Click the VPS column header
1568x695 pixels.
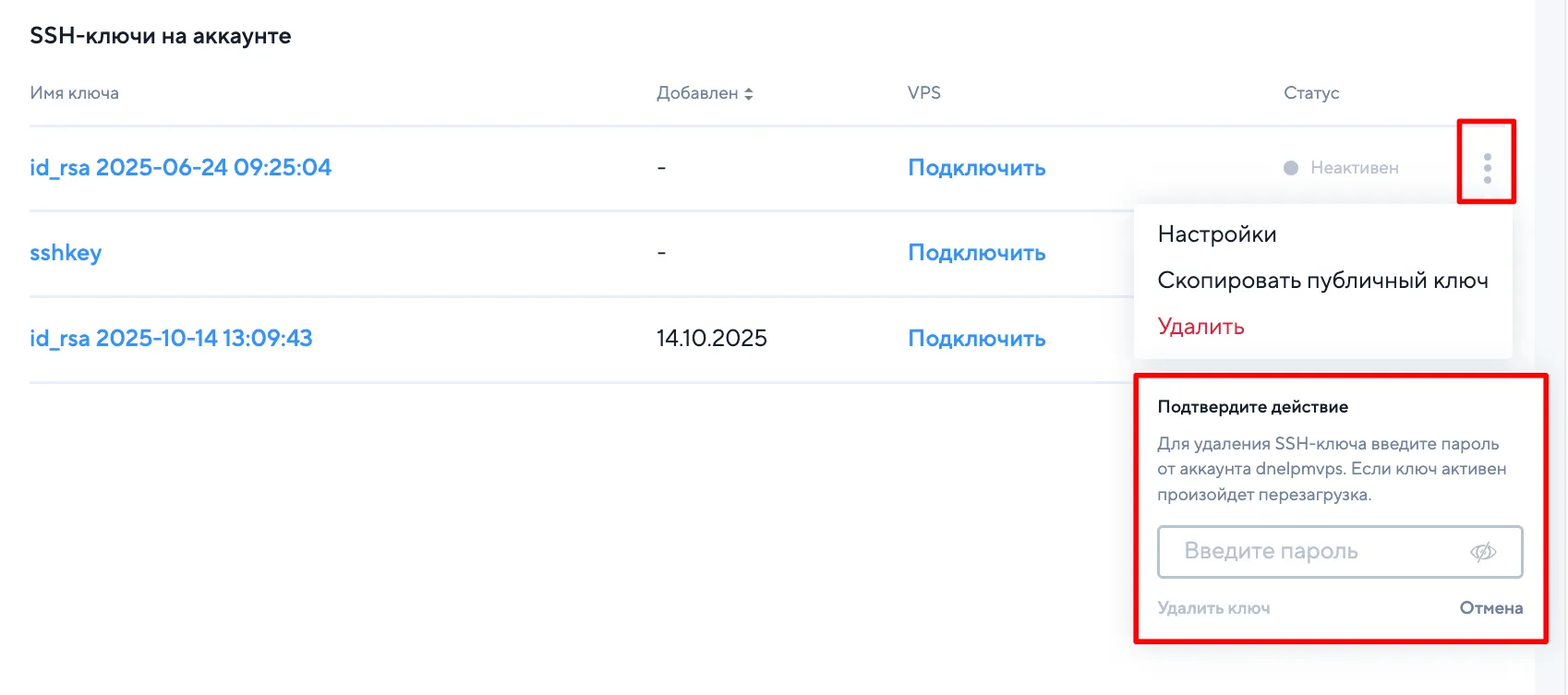923,93
